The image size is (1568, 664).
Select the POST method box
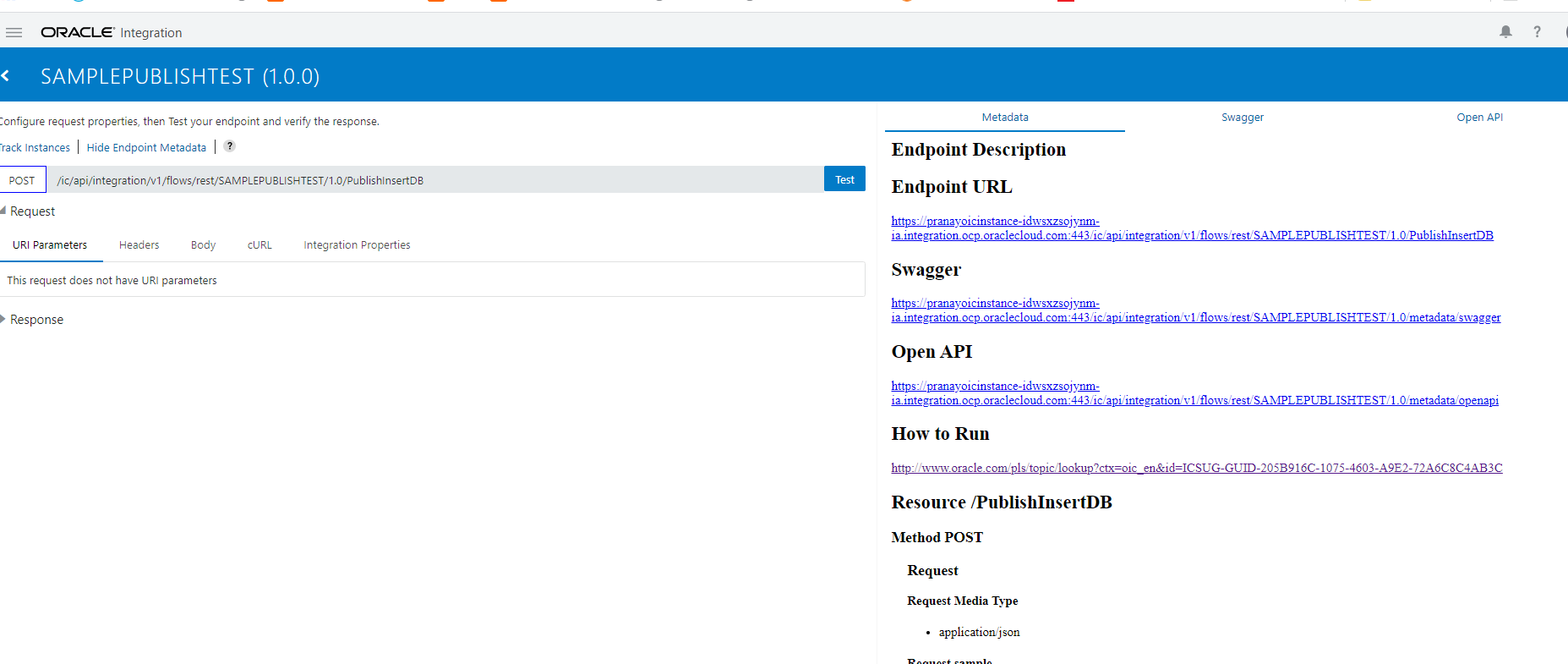[x=22, y=180]
